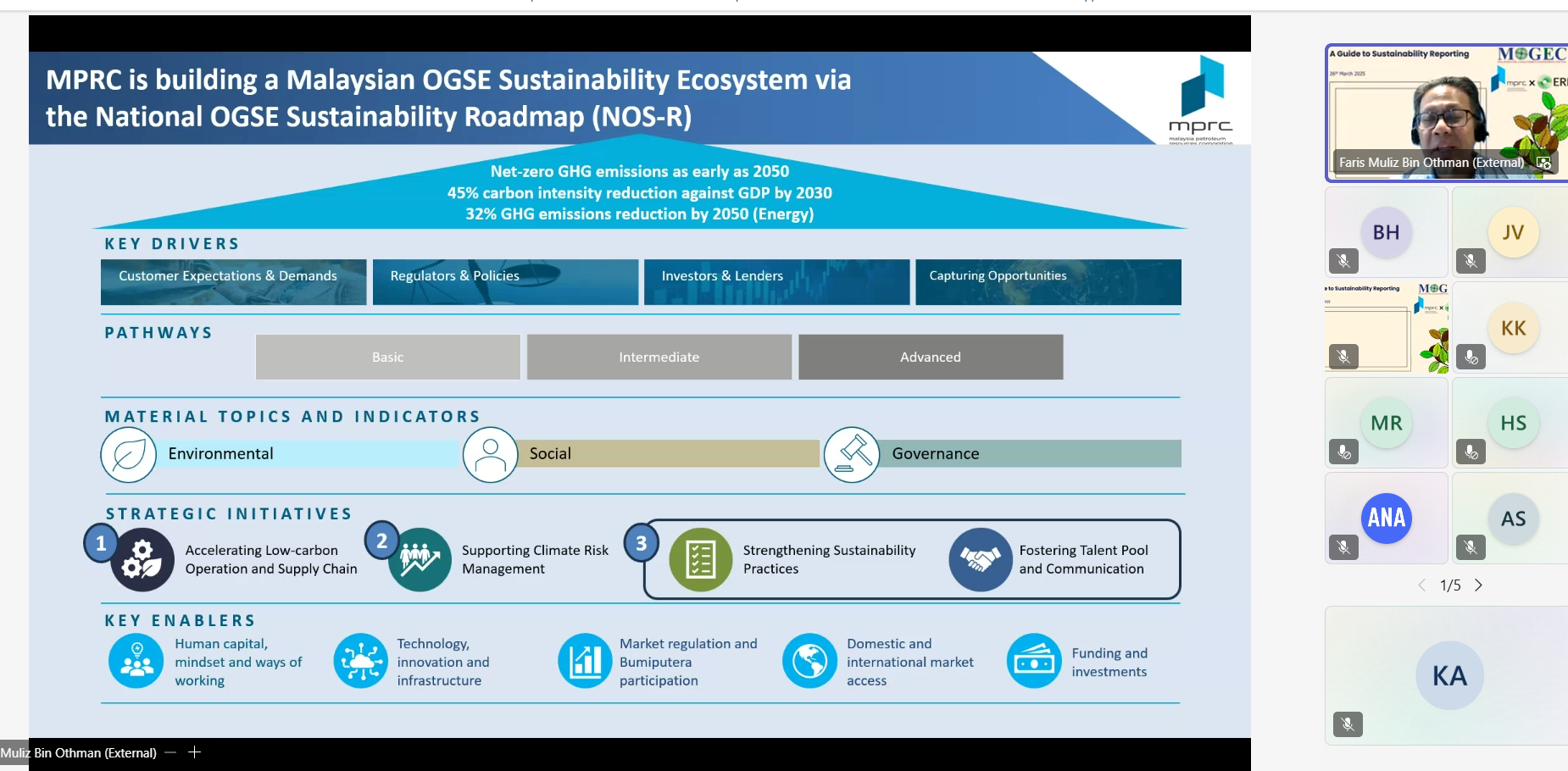Image resolution: width=1568 pixels, height=771 pixels.
Task: Click muted microphone icon on ANA tile
Action: point(1343,547)
